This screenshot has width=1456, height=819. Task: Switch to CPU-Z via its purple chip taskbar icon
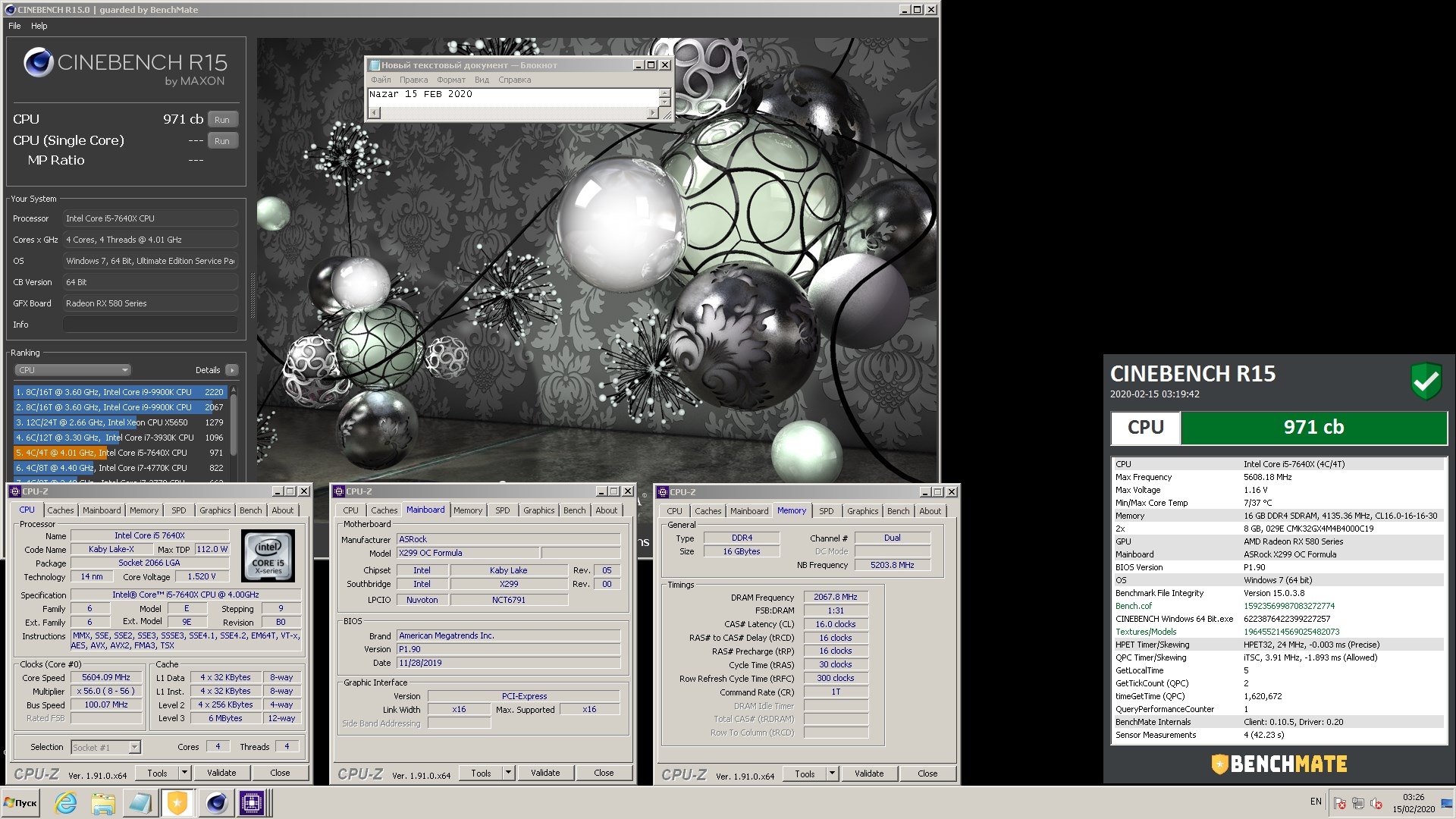coord(252,802)
